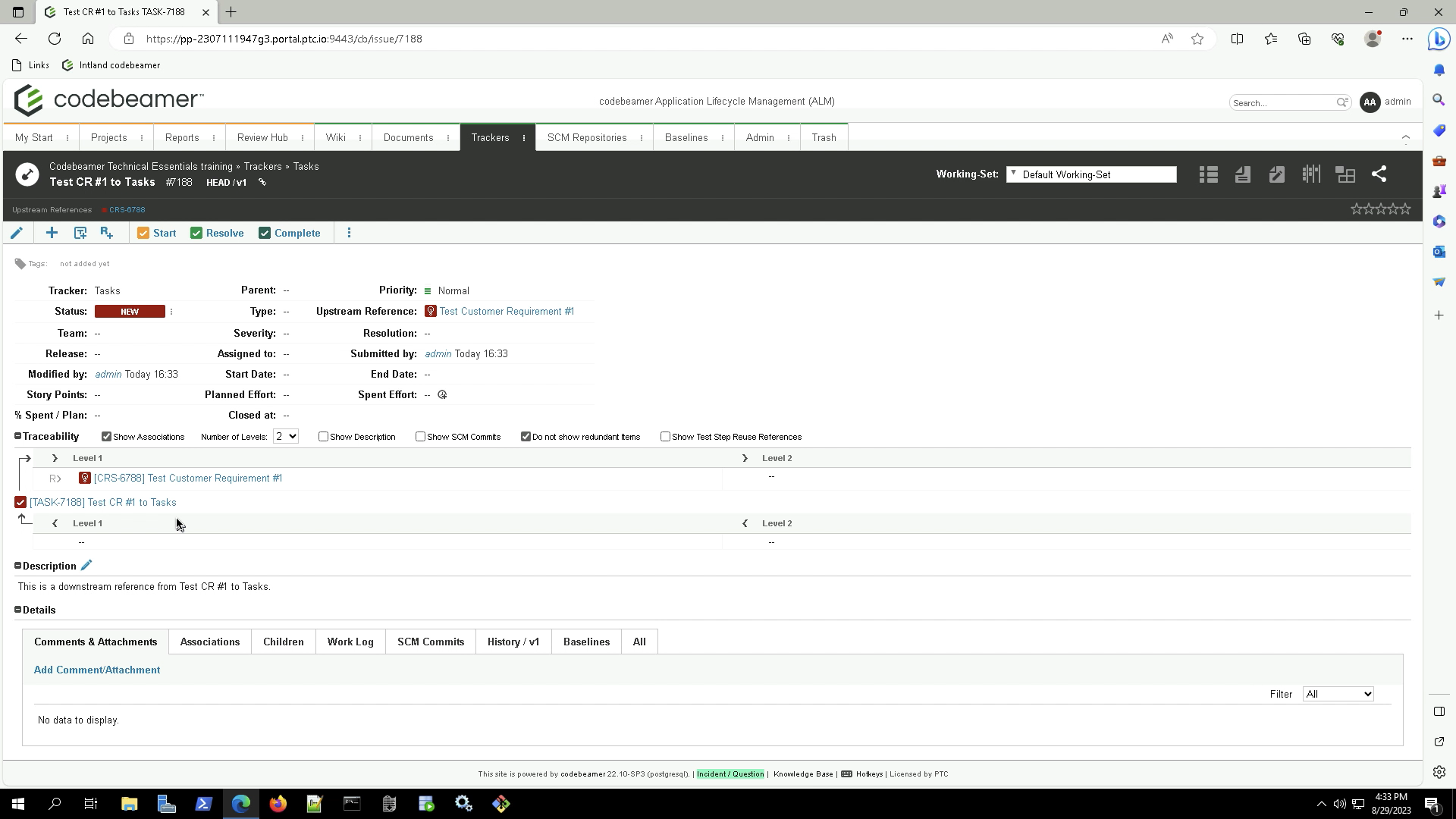Click in the Search input field
The image size is (1456, 819).
1282,102
